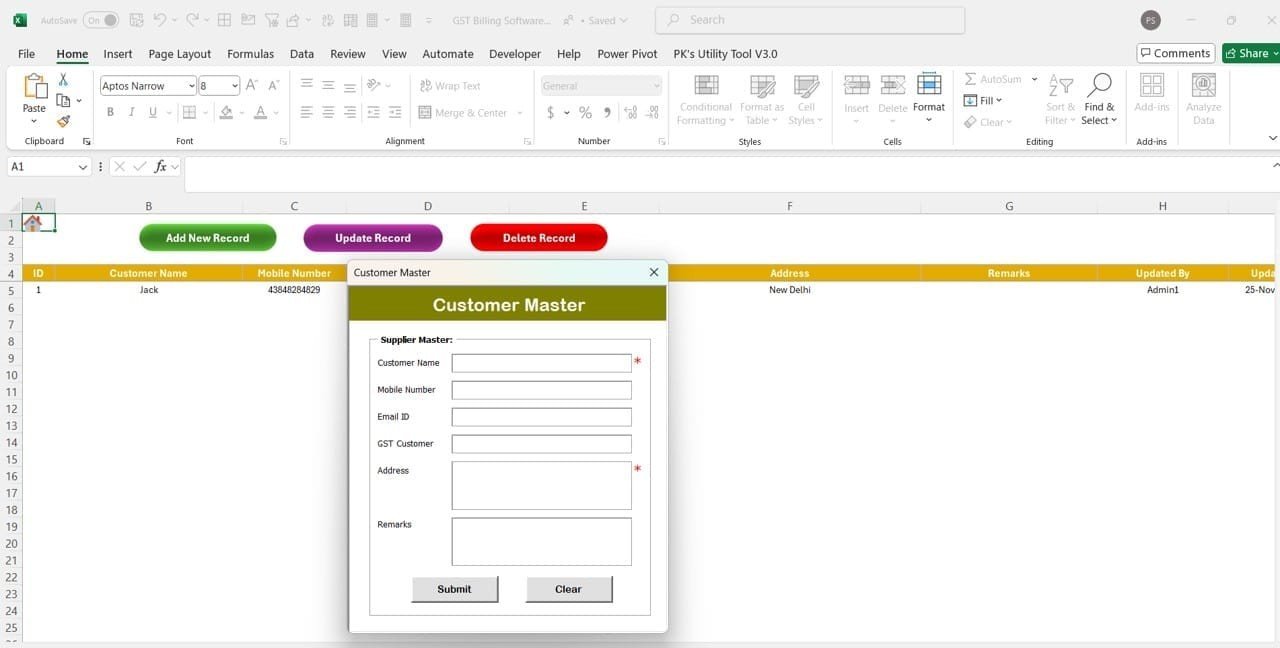
Task: Click the GST Customer input field
Action: [x=541, y=444]
